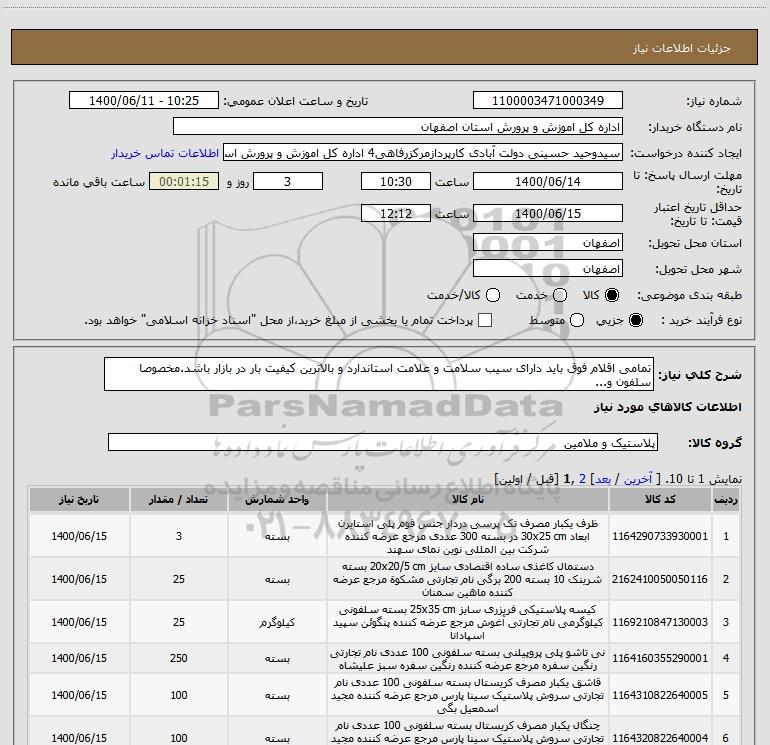
Task: Click the شرح کلی نیاز description box
Action: click(x=379, y=374)
